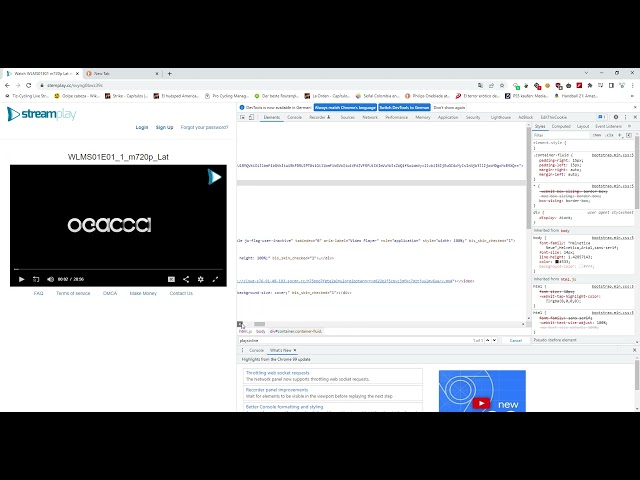Expand more styles pane tabs chevron
Viewport: 640px width, 480px height.
(x=629, y=127)
